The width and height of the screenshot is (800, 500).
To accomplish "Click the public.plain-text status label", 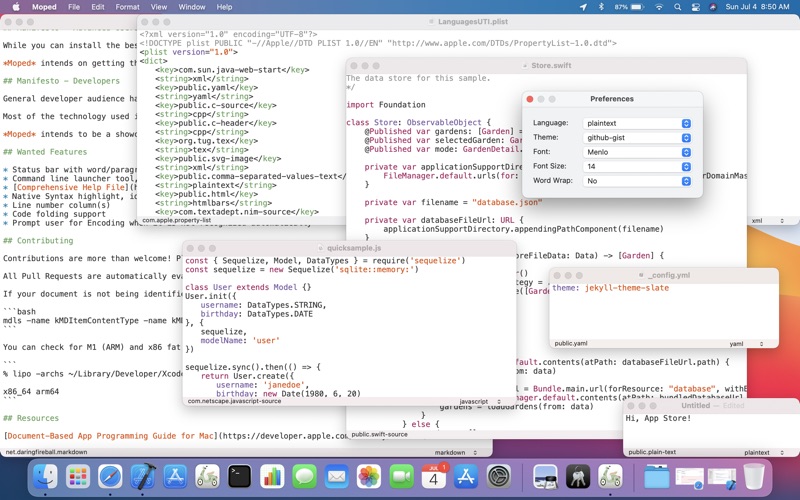I will tap(652, 452).
